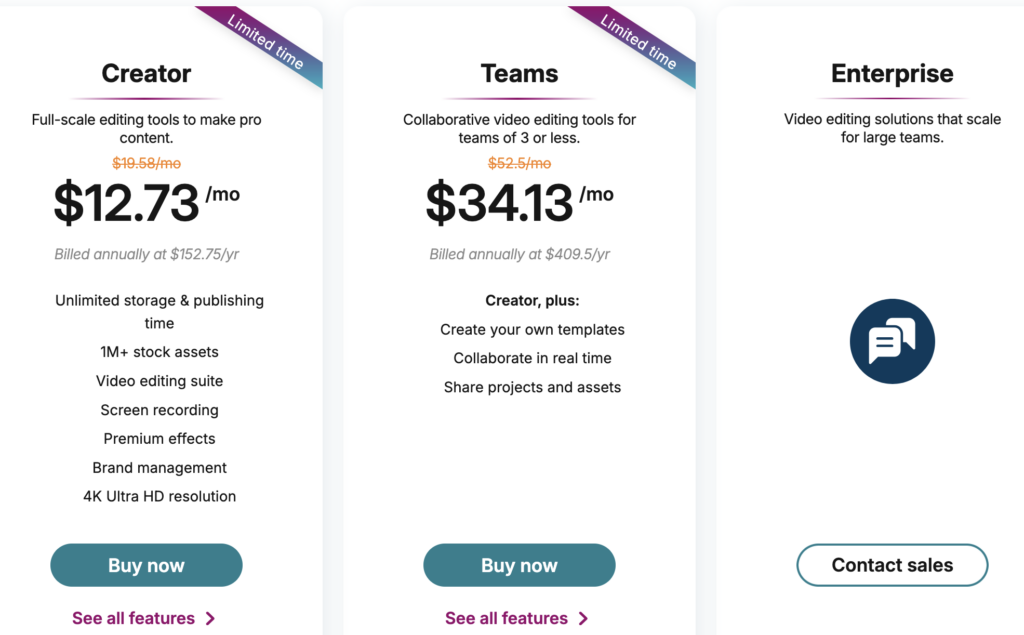Select the Creator plan heading
The width and height of the screenshot is (1024, 635).
pyautogui.click(x=146, y=73)
